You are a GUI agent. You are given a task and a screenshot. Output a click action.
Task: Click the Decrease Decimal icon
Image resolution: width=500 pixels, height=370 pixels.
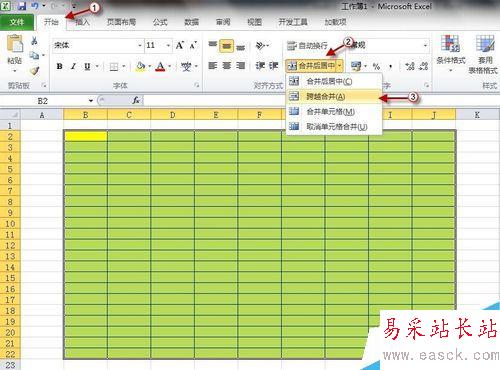coord(423,66)
